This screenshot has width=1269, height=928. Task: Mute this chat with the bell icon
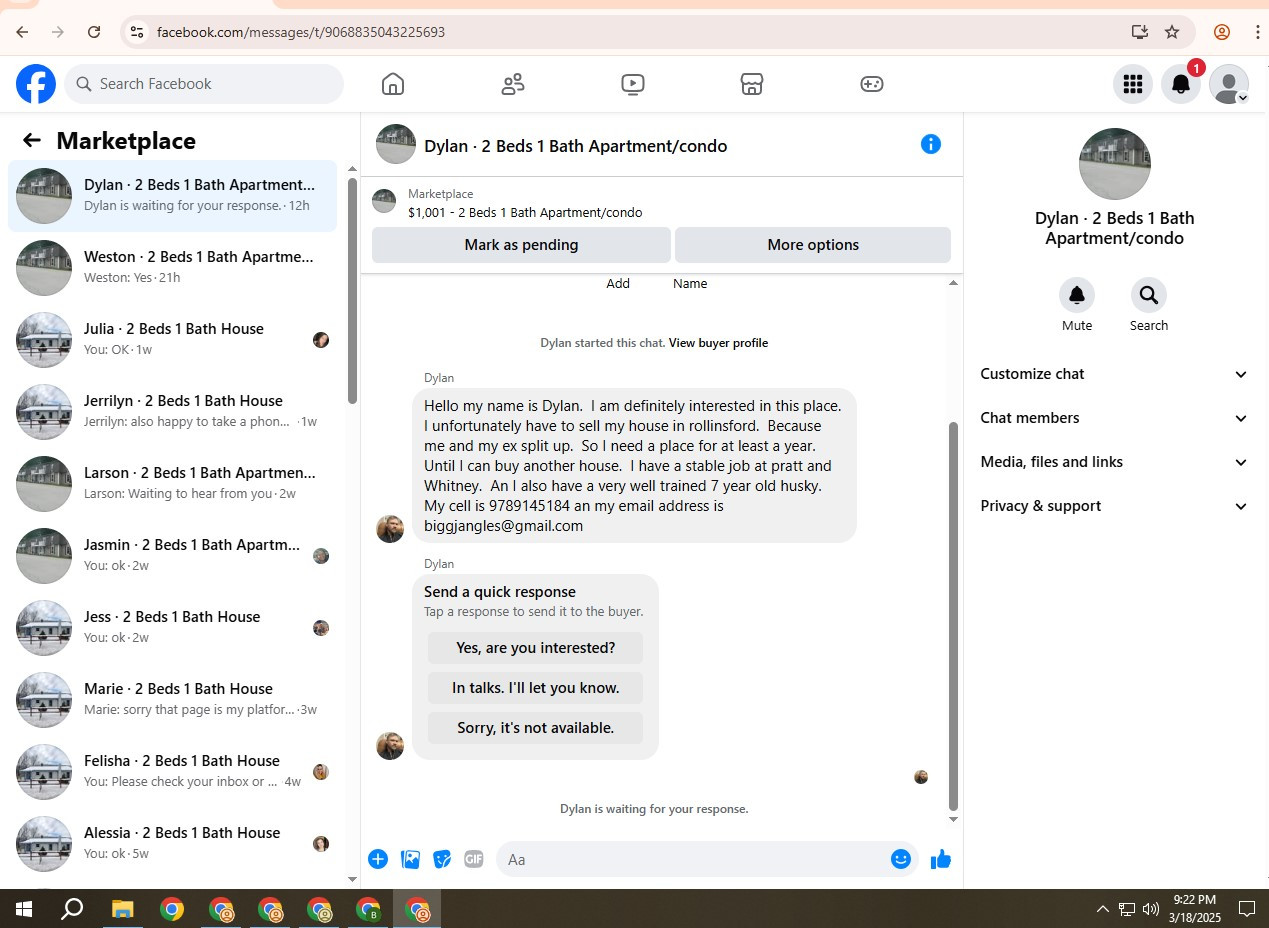[x=1077, y=295]
